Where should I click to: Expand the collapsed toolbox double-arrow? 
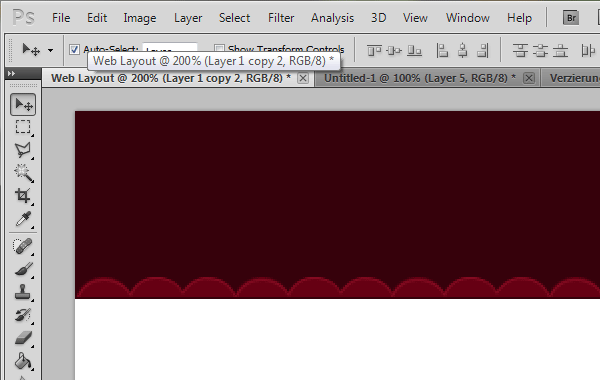point(11,73)
